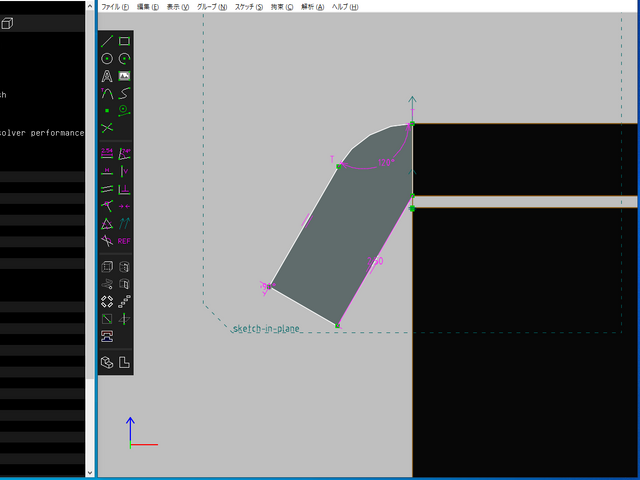Open the ファイル (File) menu

point(116,6)
